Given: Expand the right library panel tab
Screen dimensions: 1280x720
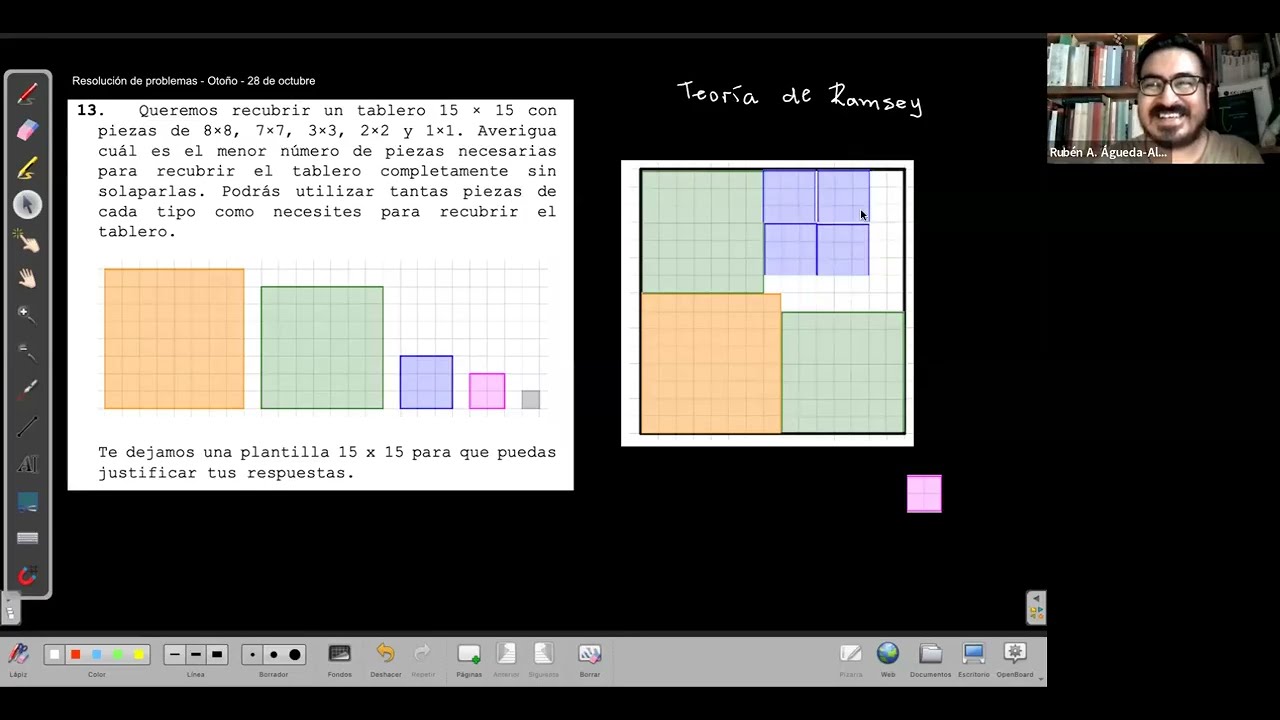Looking at the screenshot, I should [x=1036, y=607].
